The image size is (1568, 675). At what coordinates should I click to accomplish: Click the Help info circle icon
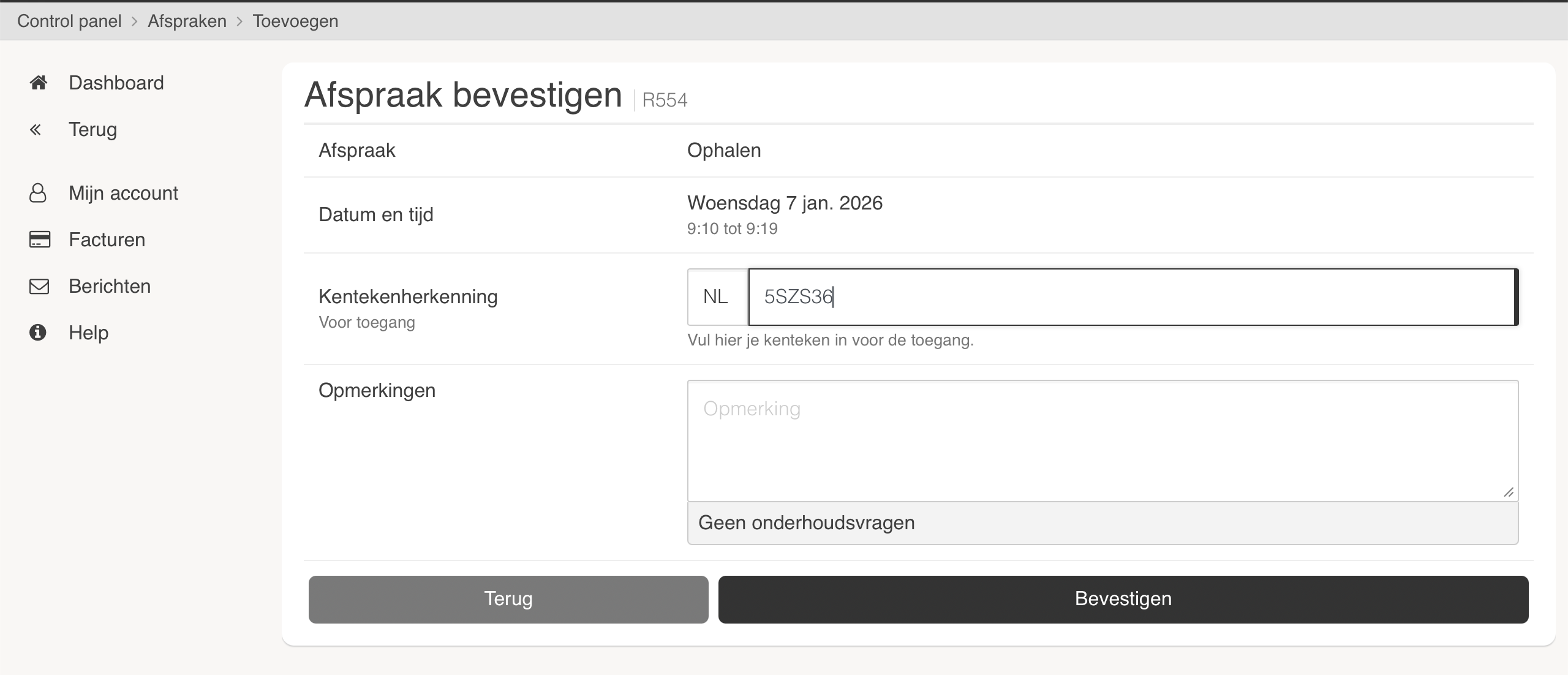pos(38,333)
